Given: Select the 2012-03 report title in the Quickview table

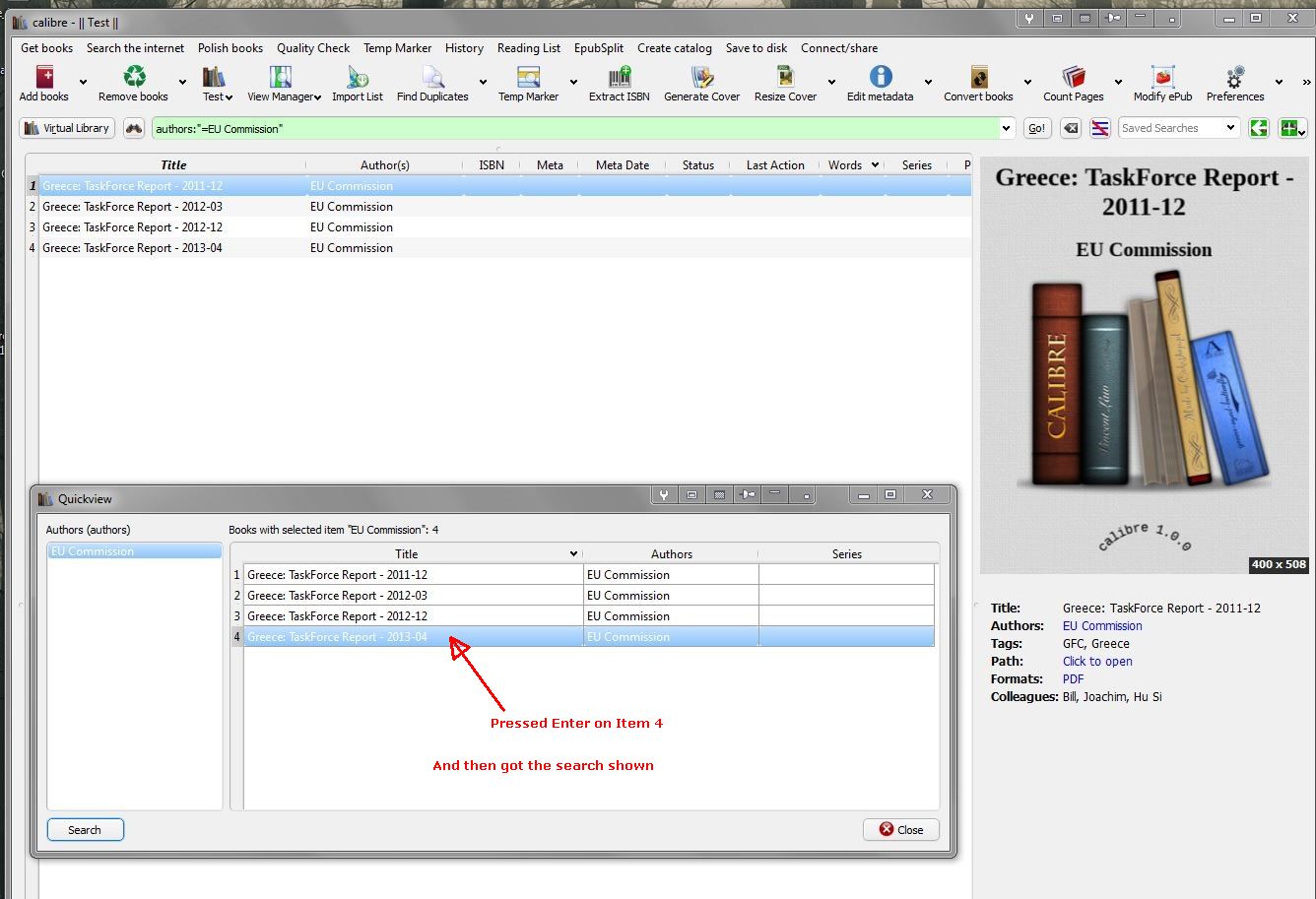Looking at the screenshot, I should click(x=337, y=596).
